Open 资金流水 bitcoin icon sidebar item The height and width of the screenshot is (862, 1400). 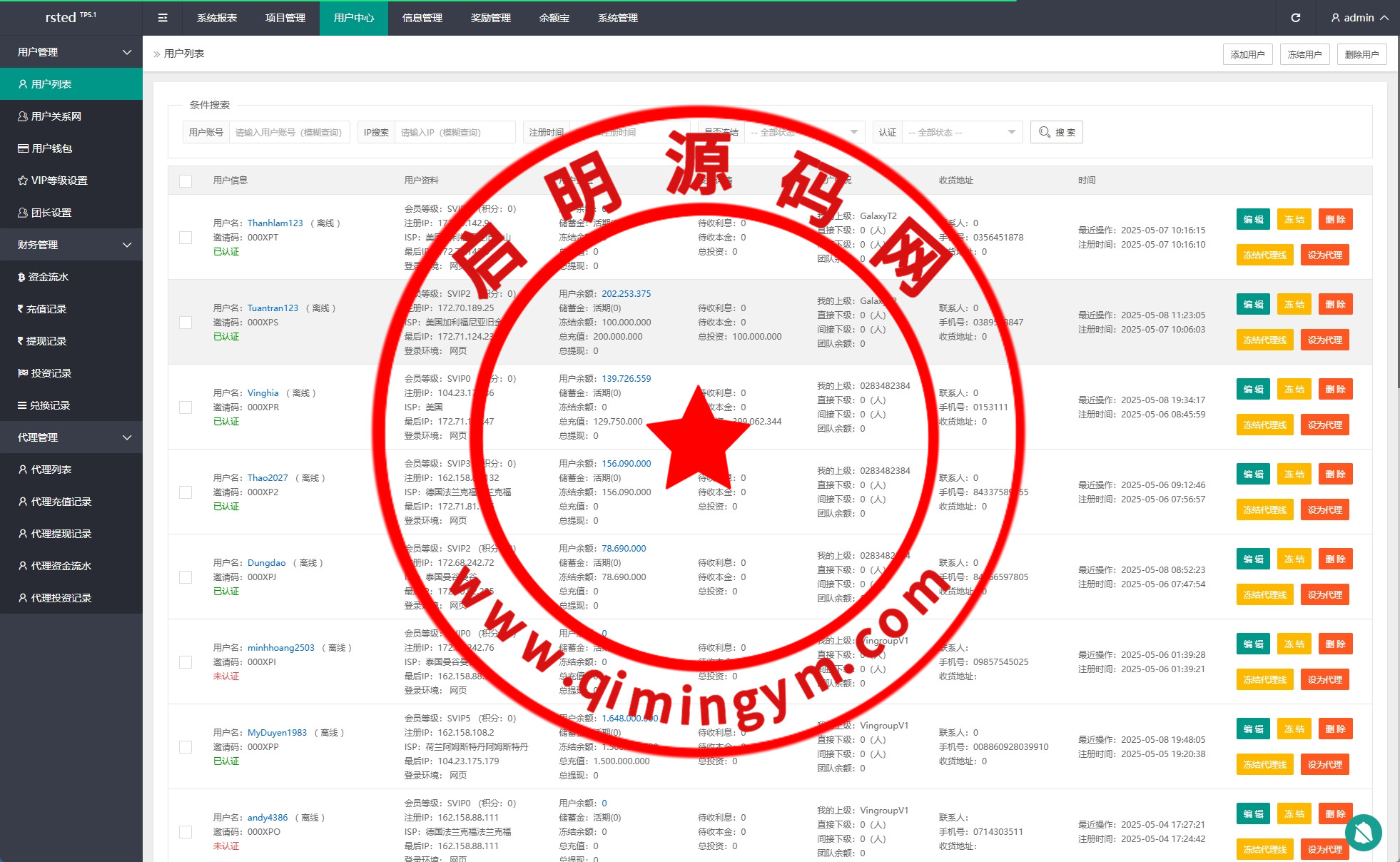point(48,277)
